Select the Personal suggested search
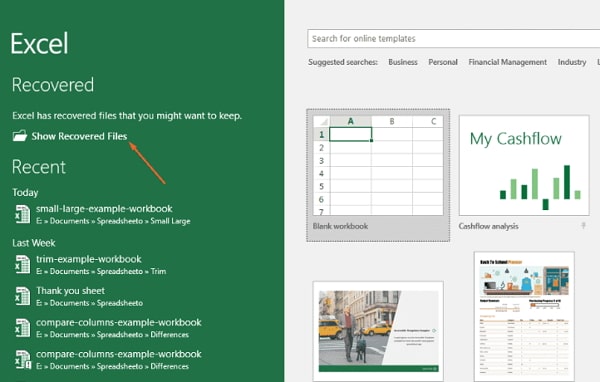This screenshot has width=600, height=382. click(443, 62)
